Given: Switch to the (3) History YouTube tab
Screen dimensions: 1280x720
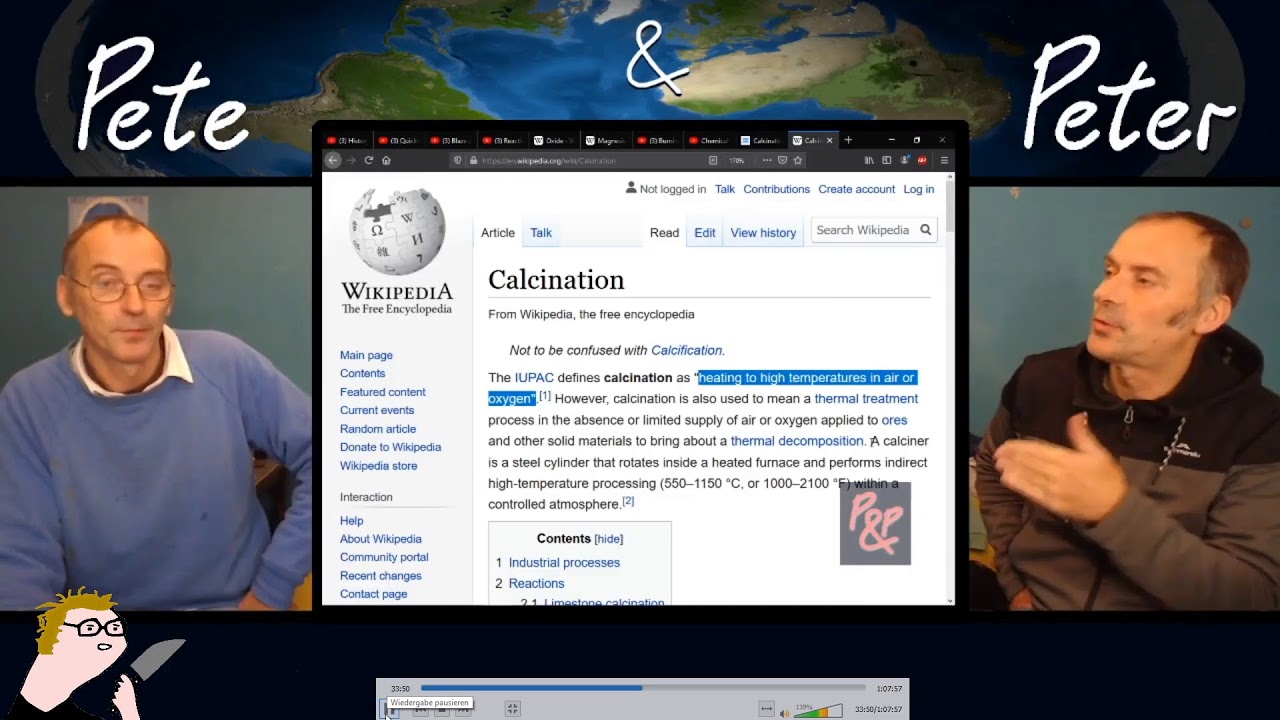Looking at the screenshot, I should (x=346, y=140).
